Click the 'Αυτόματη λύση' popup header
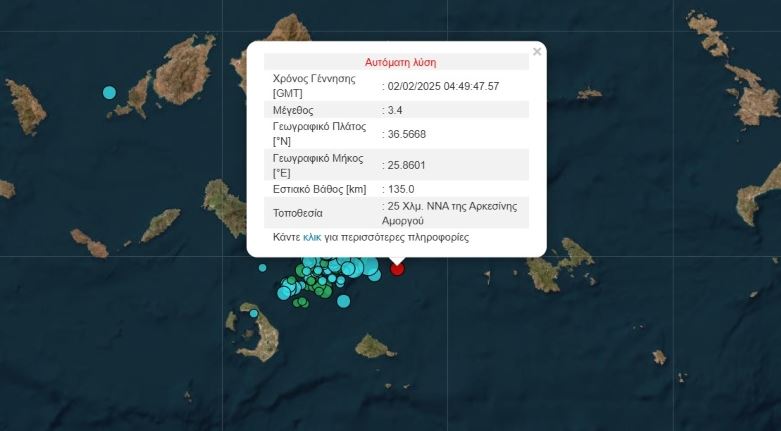This screenshot has width=781, height=431. (x=400, y=62)
